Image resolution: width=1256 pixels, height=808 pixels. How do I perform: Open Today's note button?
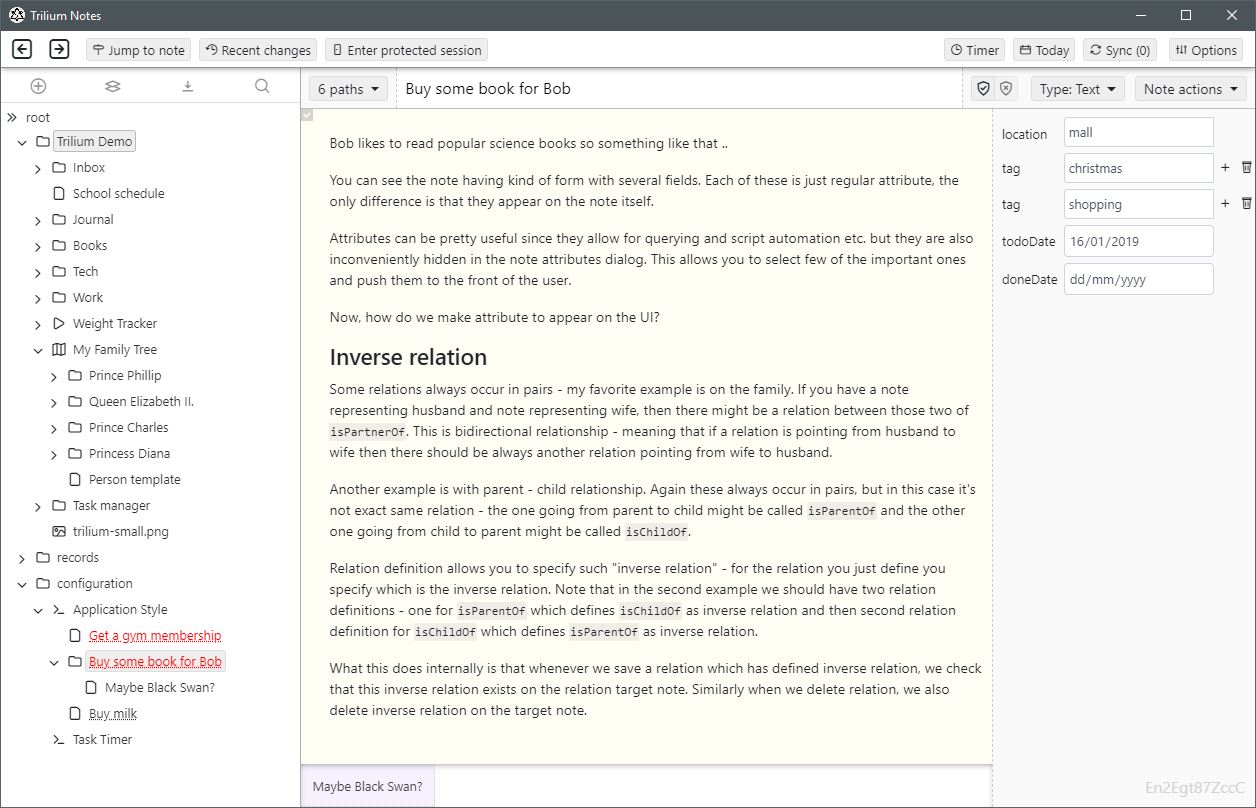[1044, 50]
